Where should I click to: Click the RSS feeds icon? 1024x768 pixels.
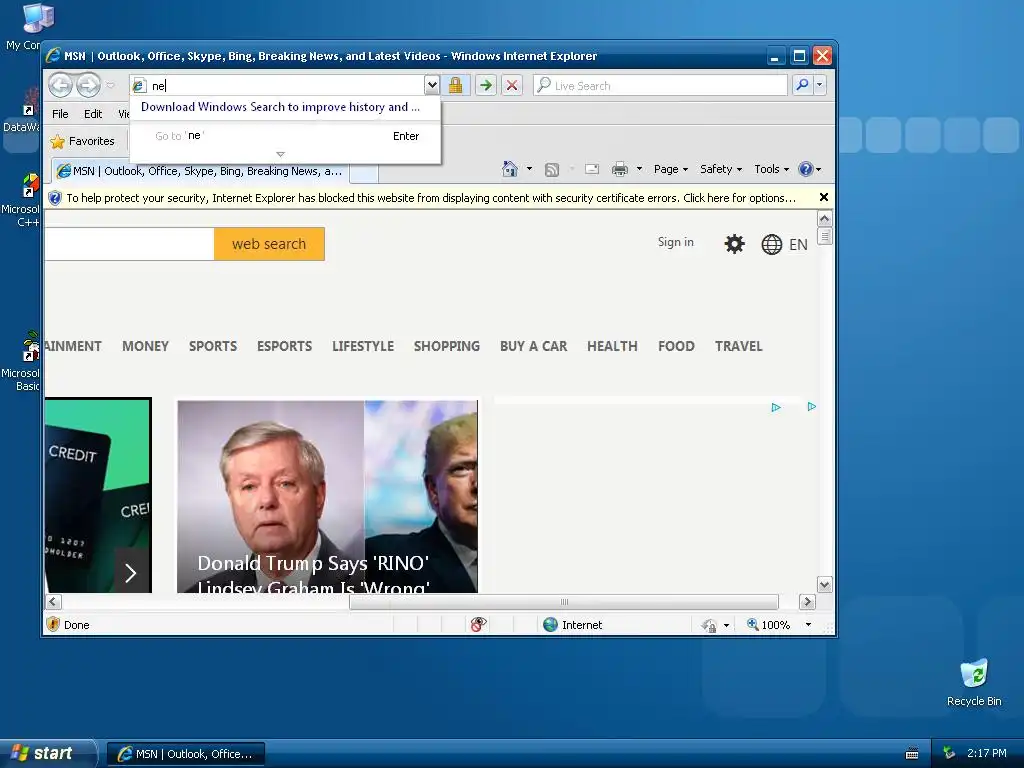point(552,170)
